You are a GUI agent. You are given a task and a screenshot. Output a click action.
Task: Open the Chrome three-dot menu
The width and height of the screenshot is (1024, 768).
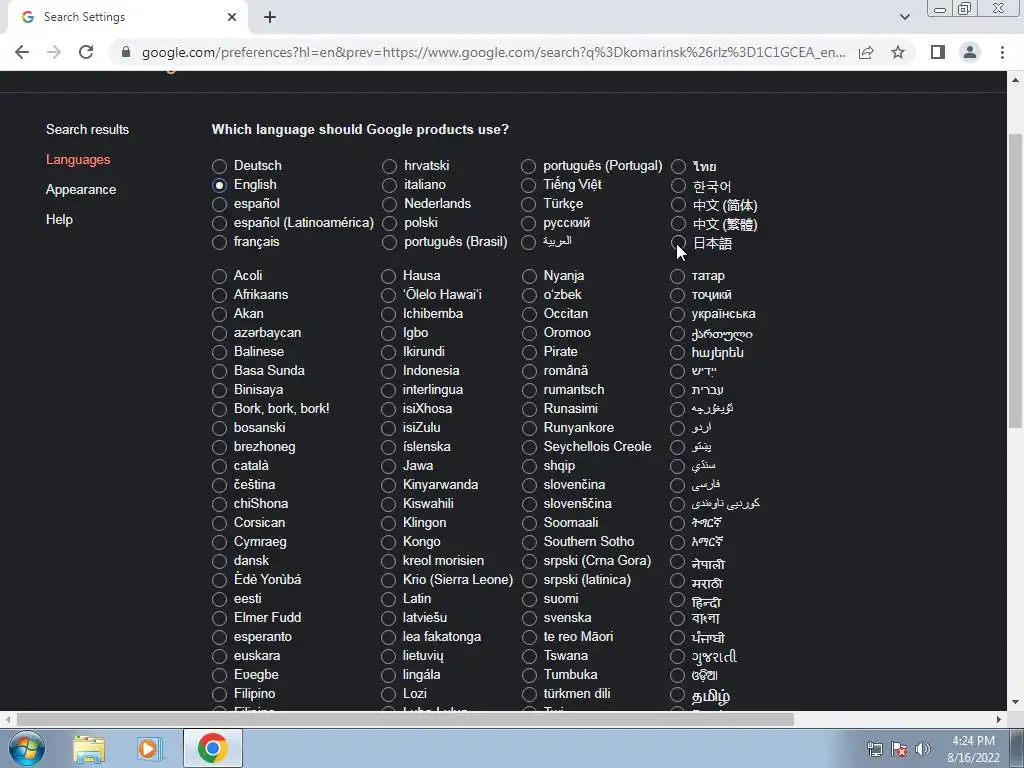click(1002, 52)
